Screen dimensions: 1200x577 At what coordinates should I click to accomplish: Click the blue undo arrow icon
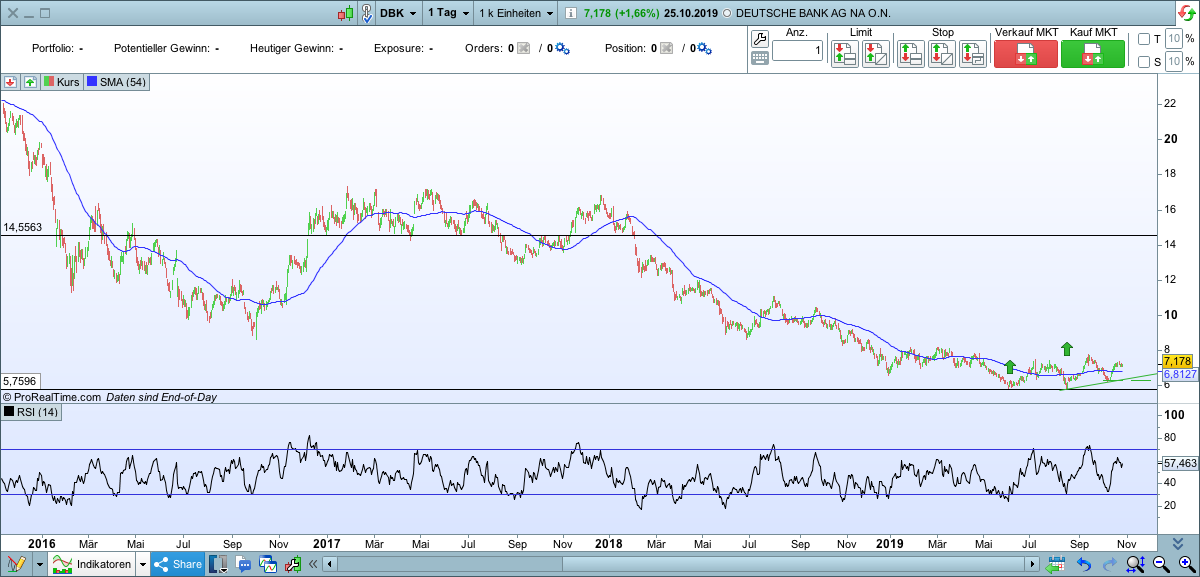point(1083,565)
